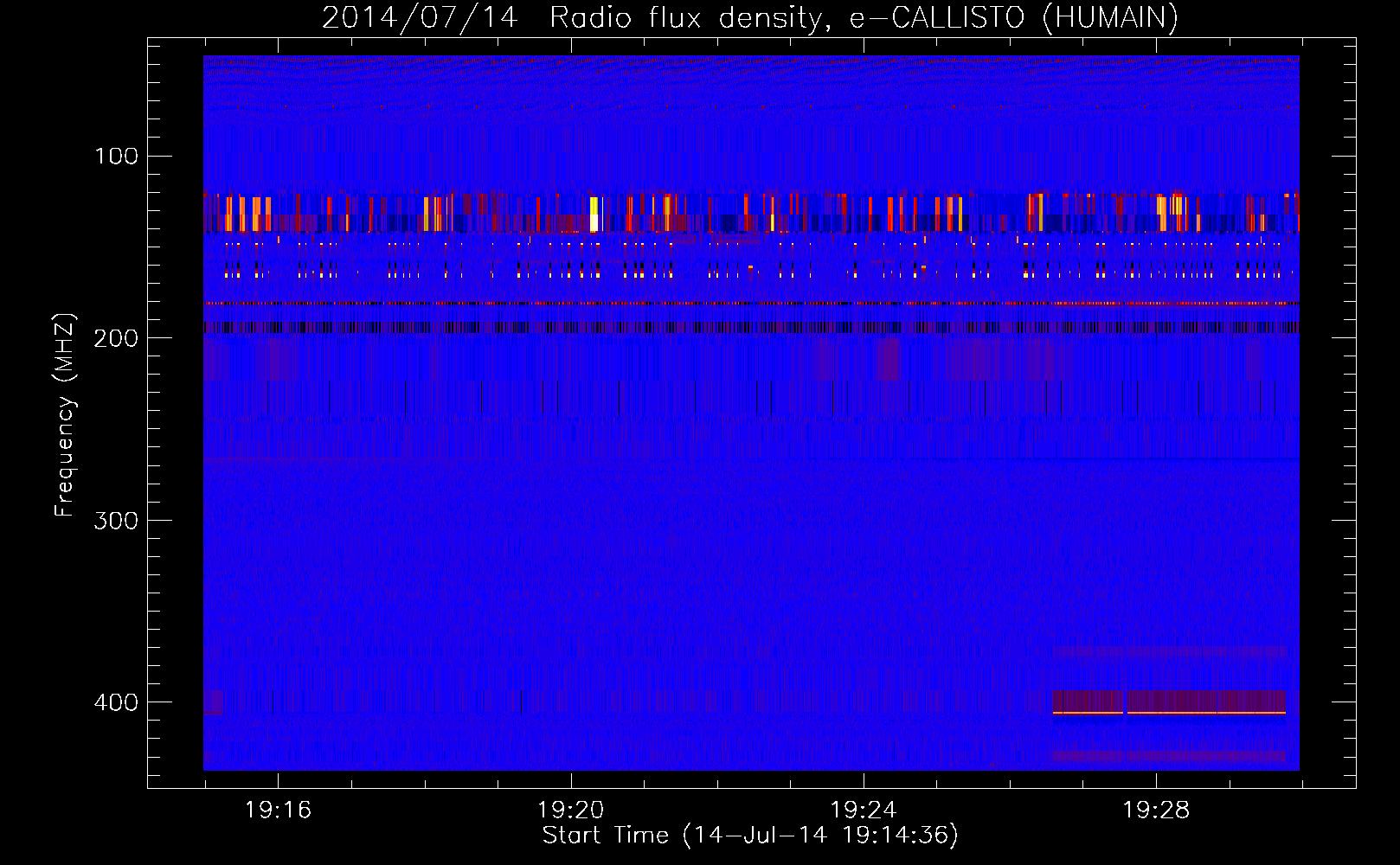Viewport: 1400px width, 865px height.
Task: Select the 19:16 time tick label
Action: 278,811
